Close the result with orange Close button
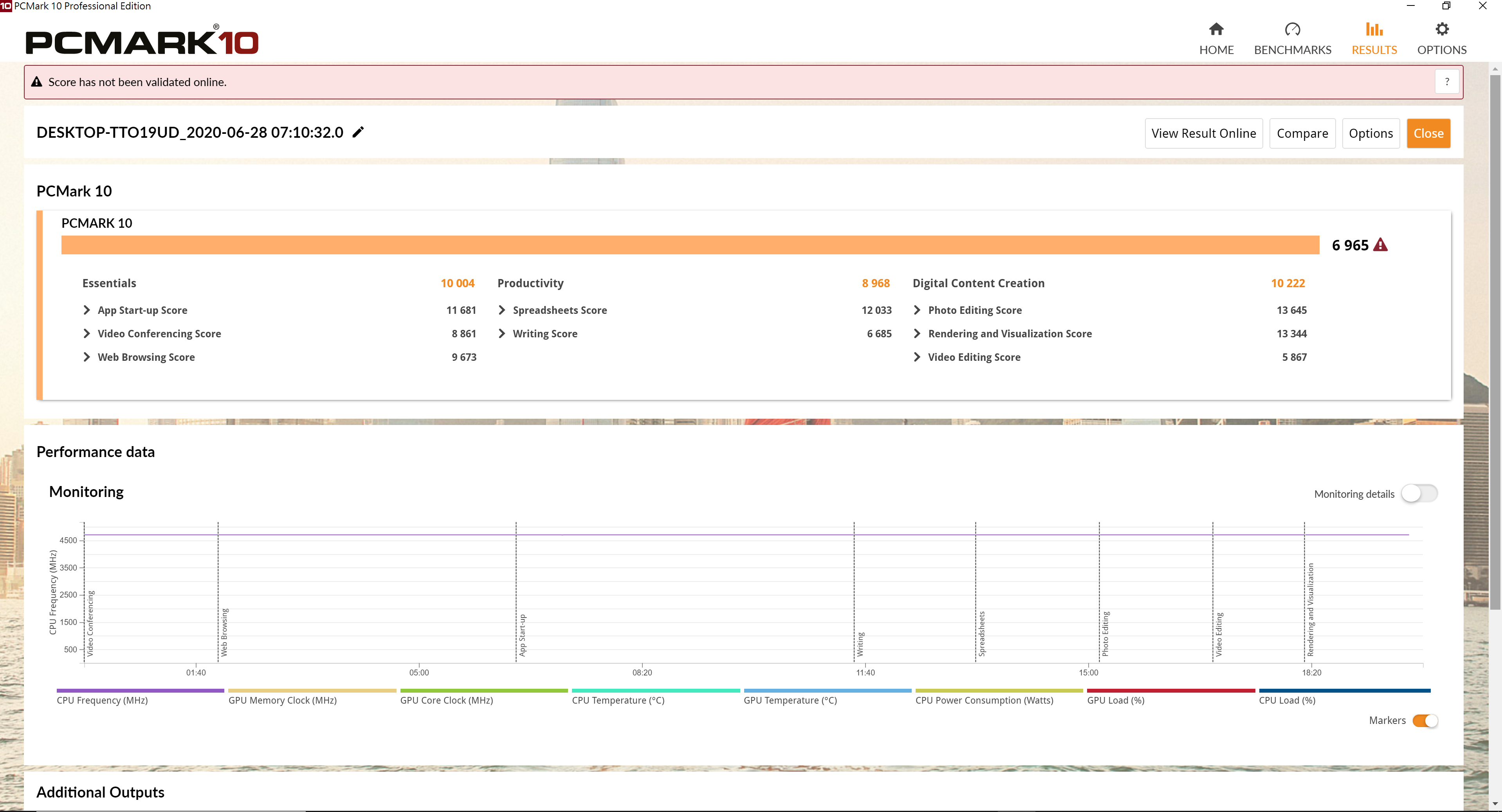Image resolution: width=1502 pixels, height=812 pixels. tap(1428, 133)
